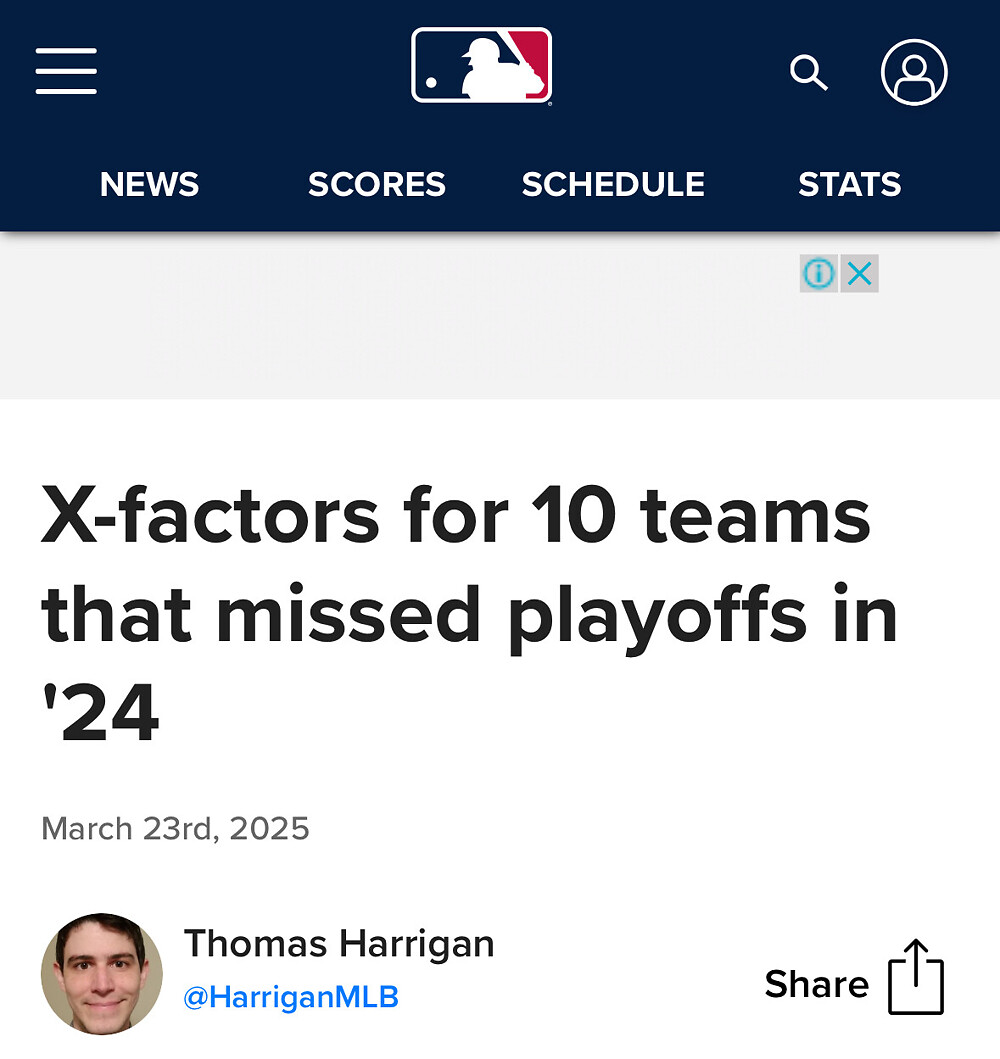Click the ad information icon

coord(817,275)
